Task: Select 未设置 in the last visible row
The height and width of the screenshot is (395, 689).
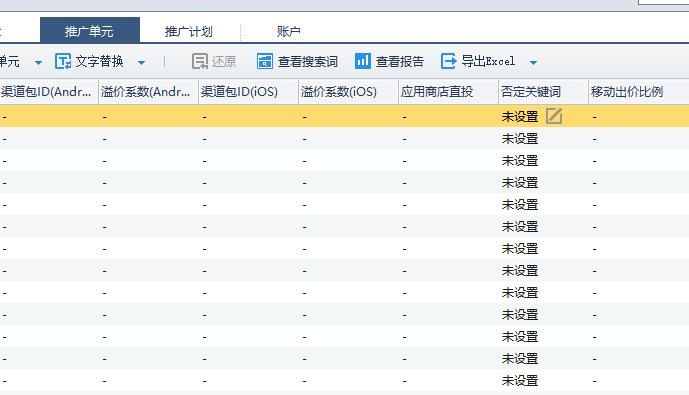Action: pos(520,381)
